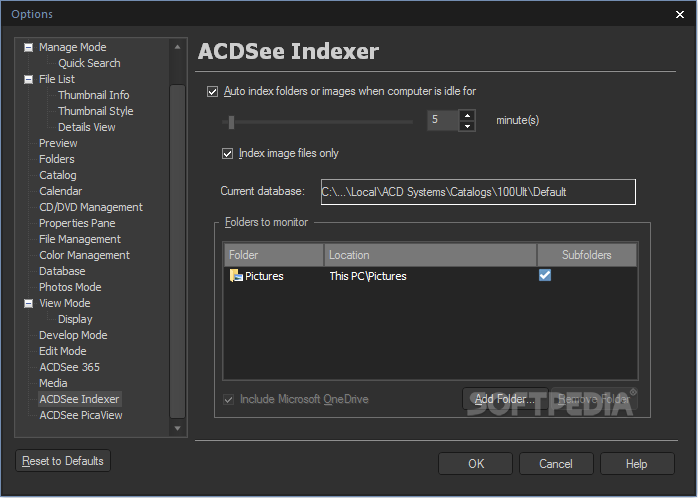The height and width of the screenshot is (498, 698).
Task: Select Properties Pane in tree
Action: pyautogui.click(x=77, y=223)
